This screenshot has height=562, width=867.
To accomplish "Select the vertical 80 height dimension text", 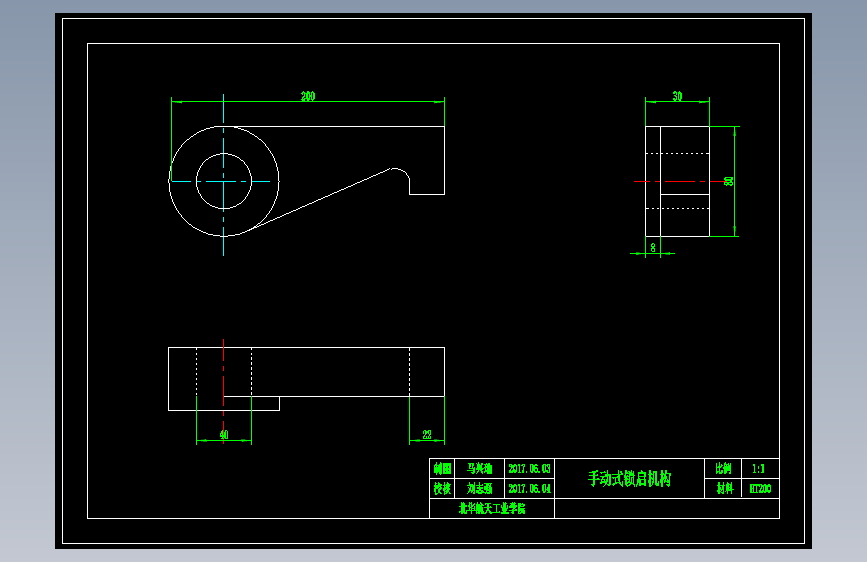I will 729,181.
